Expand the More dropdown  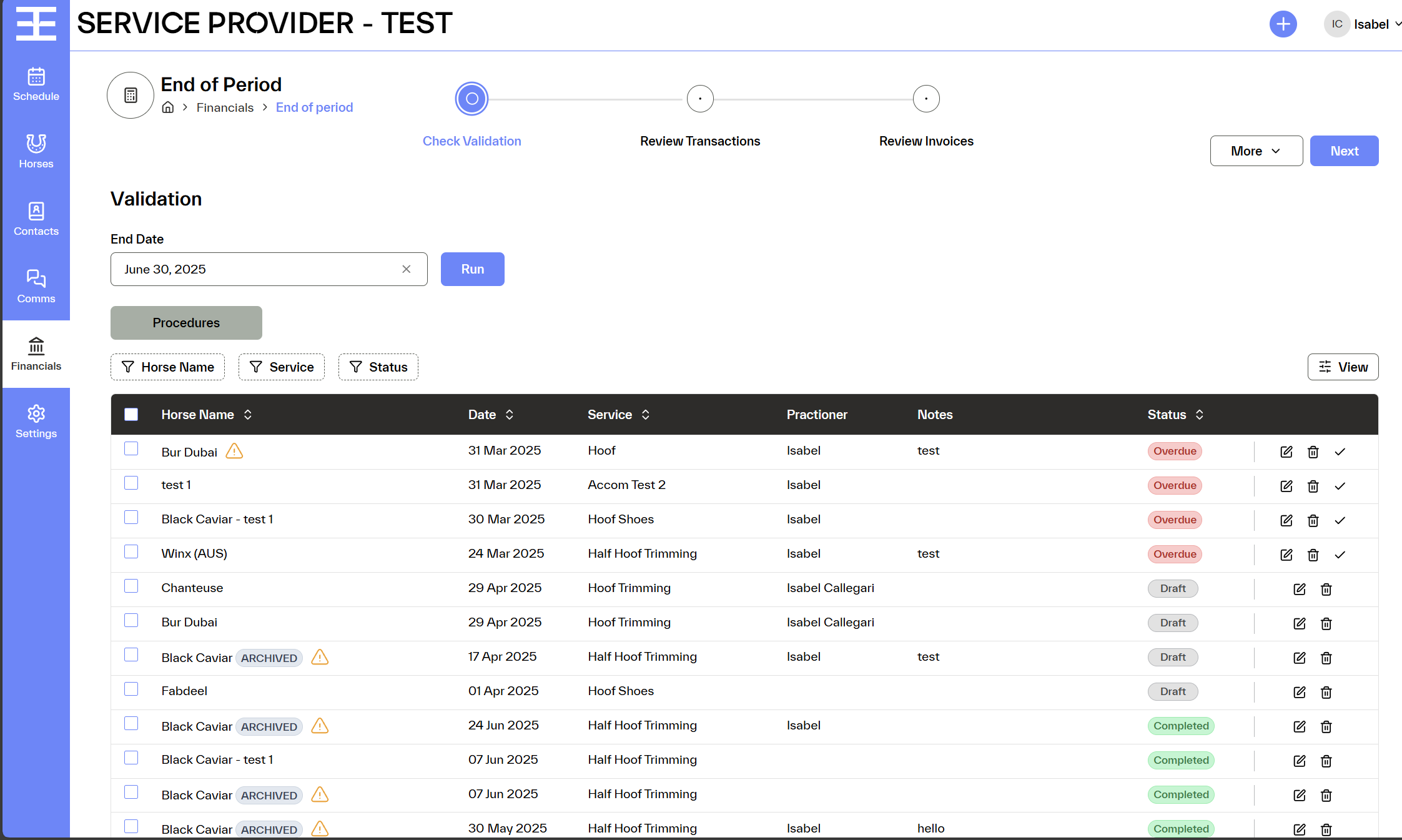pyautogui.click(x=1256, y=151)
